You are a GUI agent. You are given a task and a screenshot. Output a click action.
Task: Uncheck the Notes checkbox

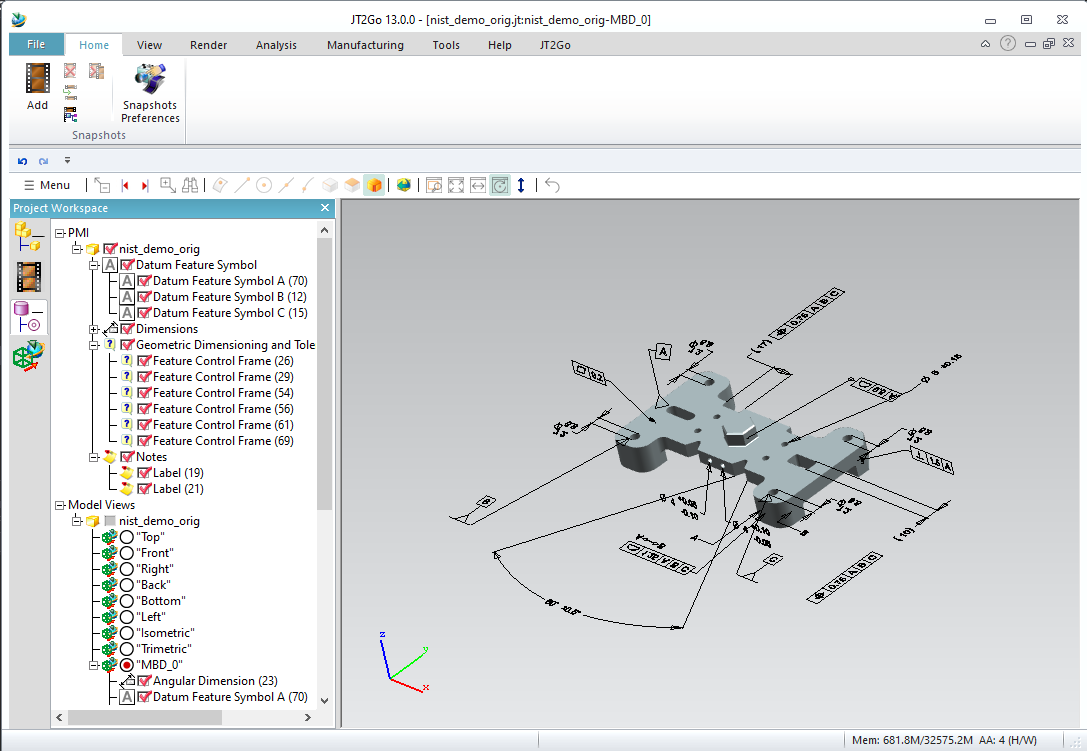[x=128, y=457]
